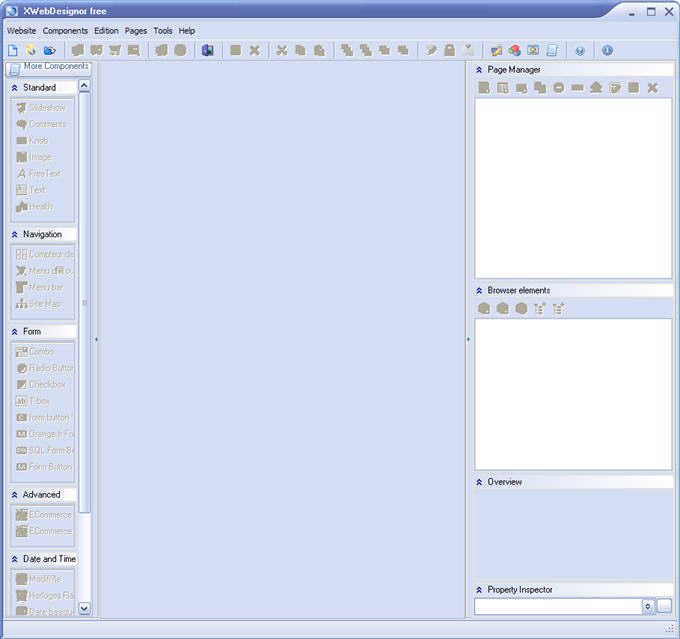Collapse the Standard components group
Viewport: 680px width, 639px height.
click(x=15, y=88)
